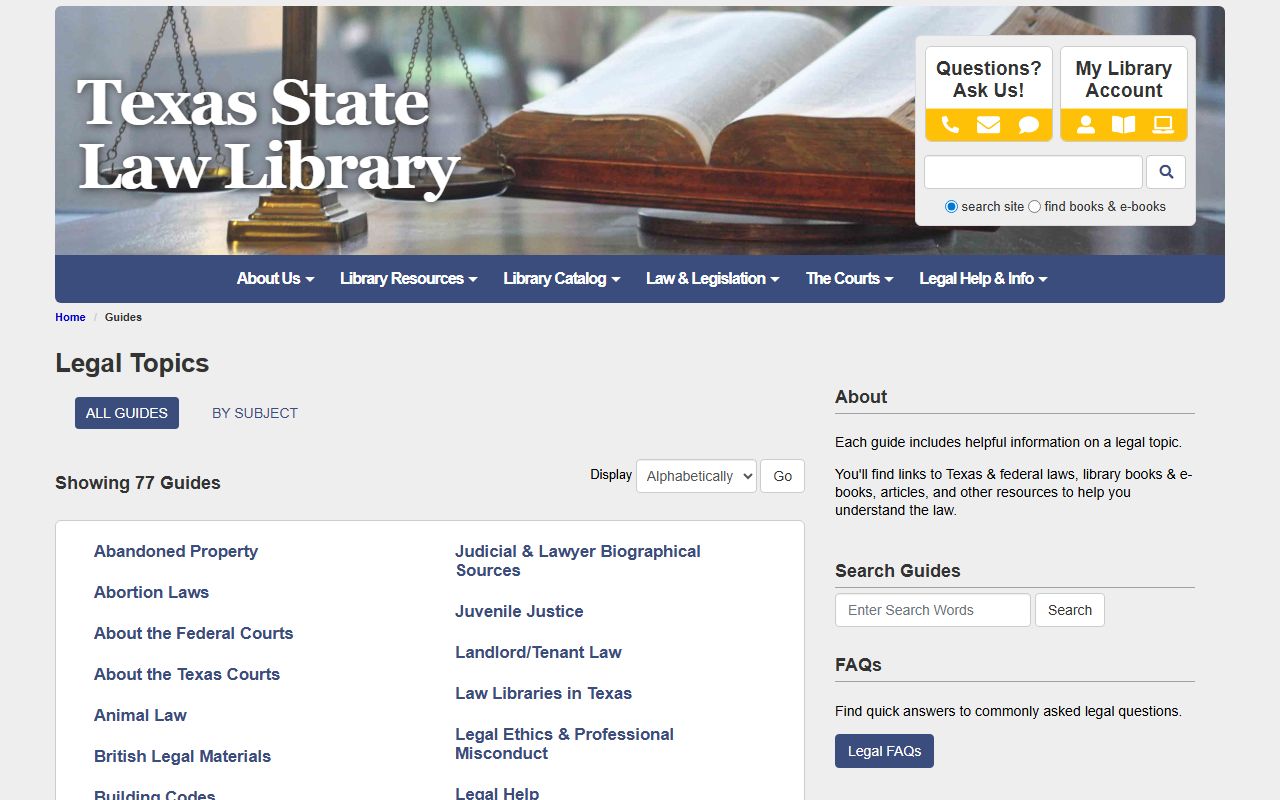Open the British Legal Materials guide
Viewport: 1280px width, 800px height.
(182, 756)
